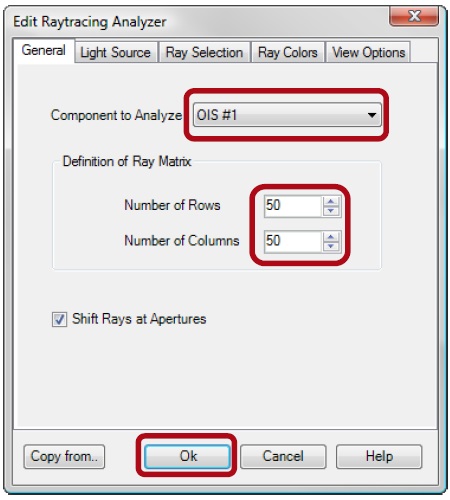The height and width of the screenshot is (500, 450).
Task: Increase Number of Columns with up arrow
Action: click(331, 237)
